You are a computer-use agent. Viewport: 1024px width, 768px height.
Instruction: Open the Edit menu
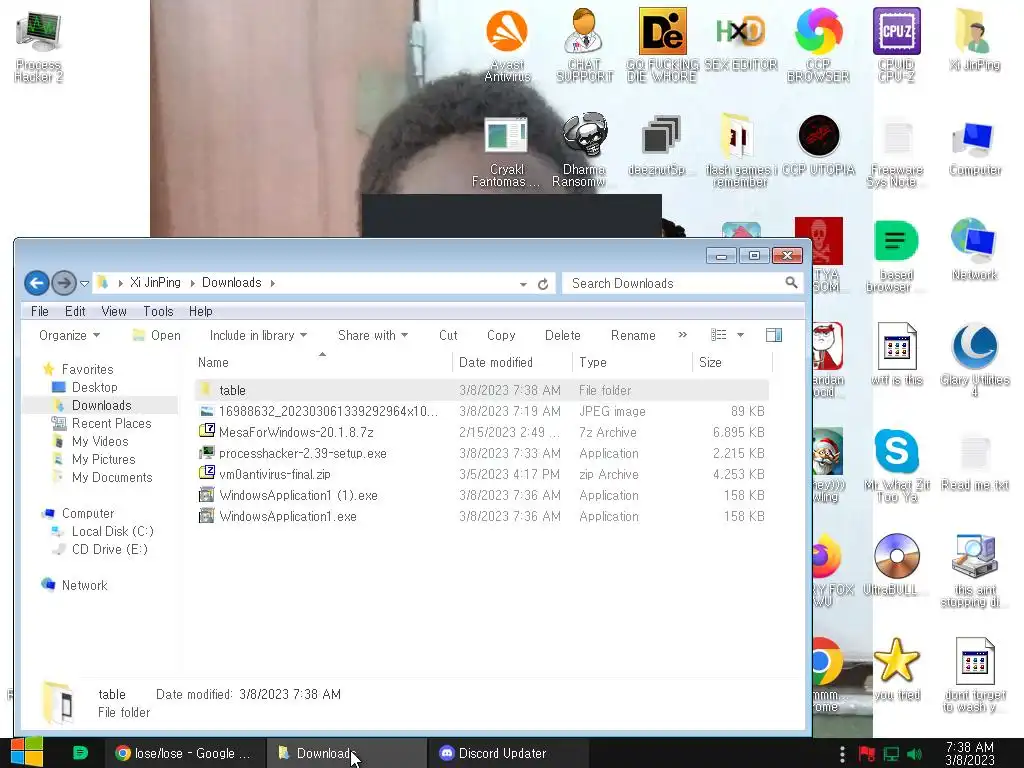[75, 312]
